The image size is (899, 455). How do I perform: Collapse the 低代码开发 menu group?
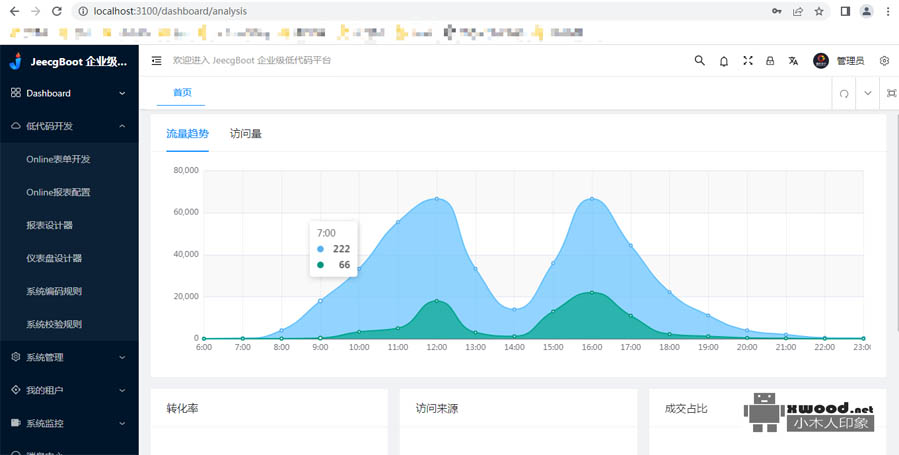tap(68, 126)
